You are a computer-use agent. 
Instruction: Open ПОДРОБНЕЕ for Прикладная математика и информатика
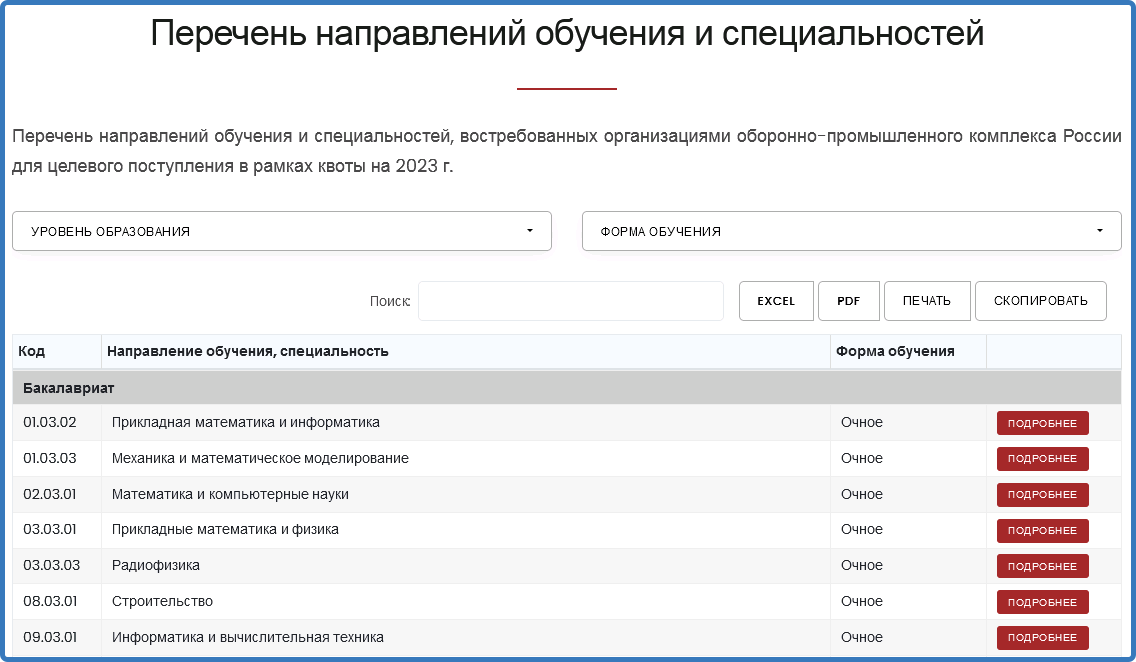coord(1042,422)
